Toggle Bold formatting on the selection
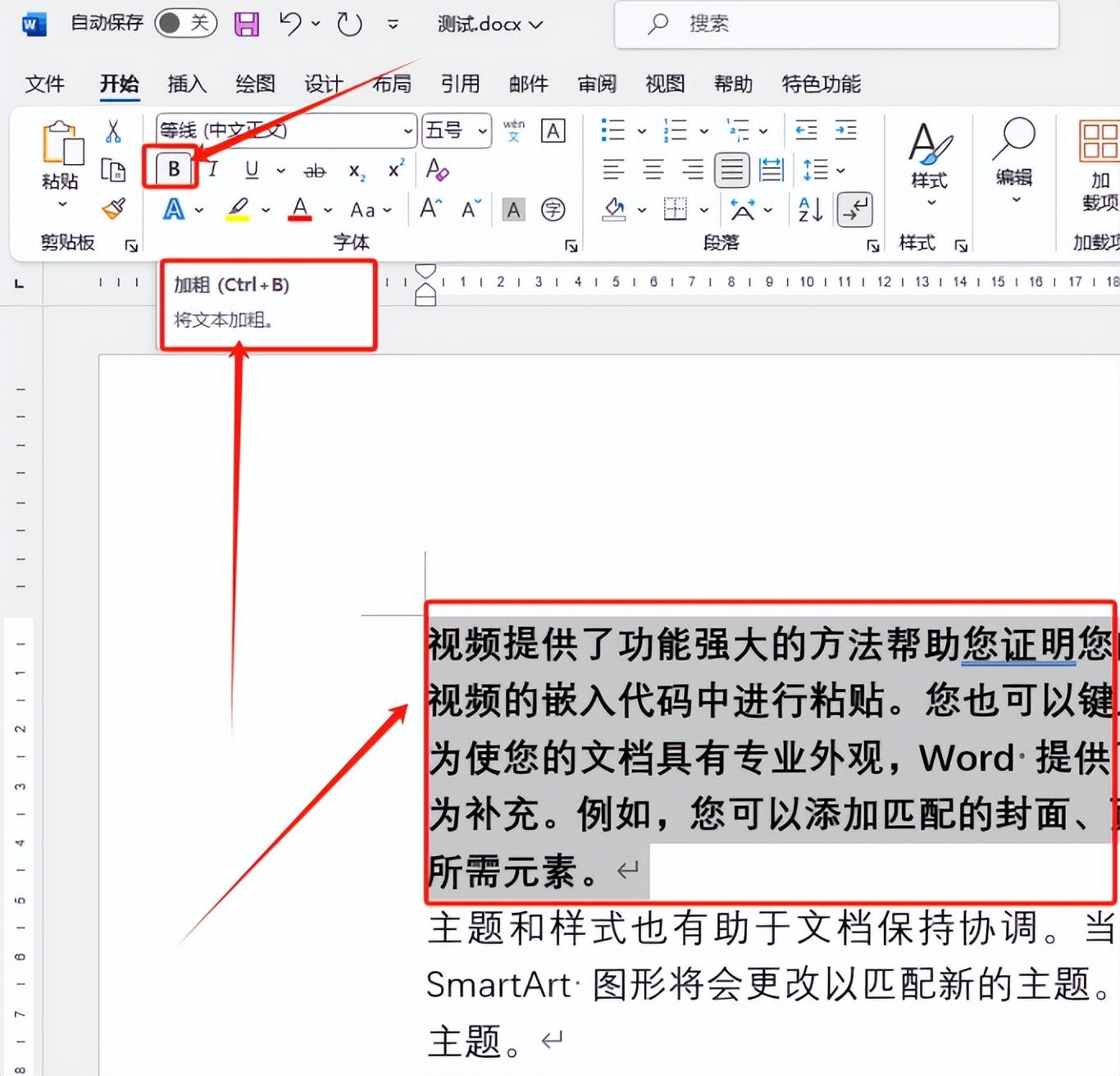This screenshot has height=1076, width=1120. tap(171, 169)
